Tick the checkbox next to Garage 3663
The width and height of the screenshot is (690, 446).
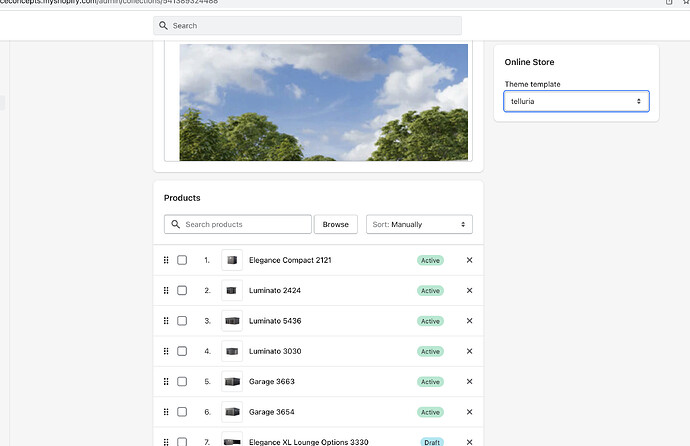click(182, 382)
